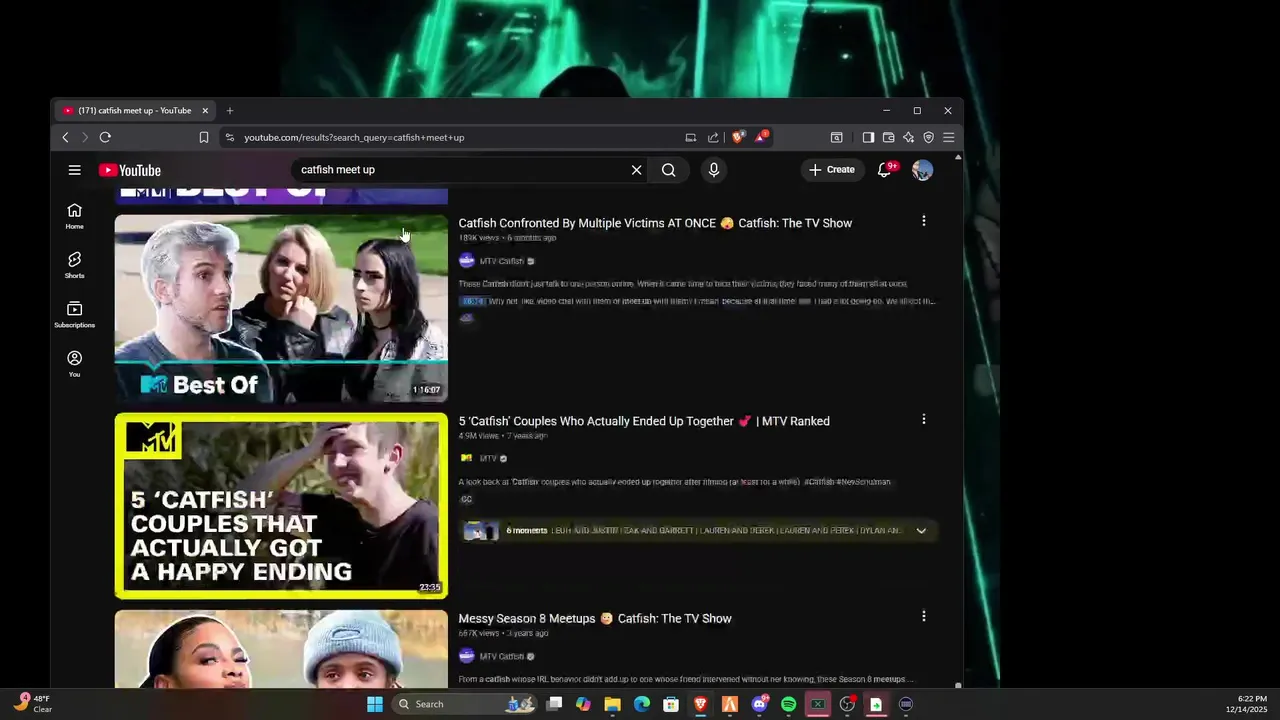The width and height of the screenshot is (1280, 720).
Task: Open the 5 Catfish Couples video thumbnail
Action: 281,506
